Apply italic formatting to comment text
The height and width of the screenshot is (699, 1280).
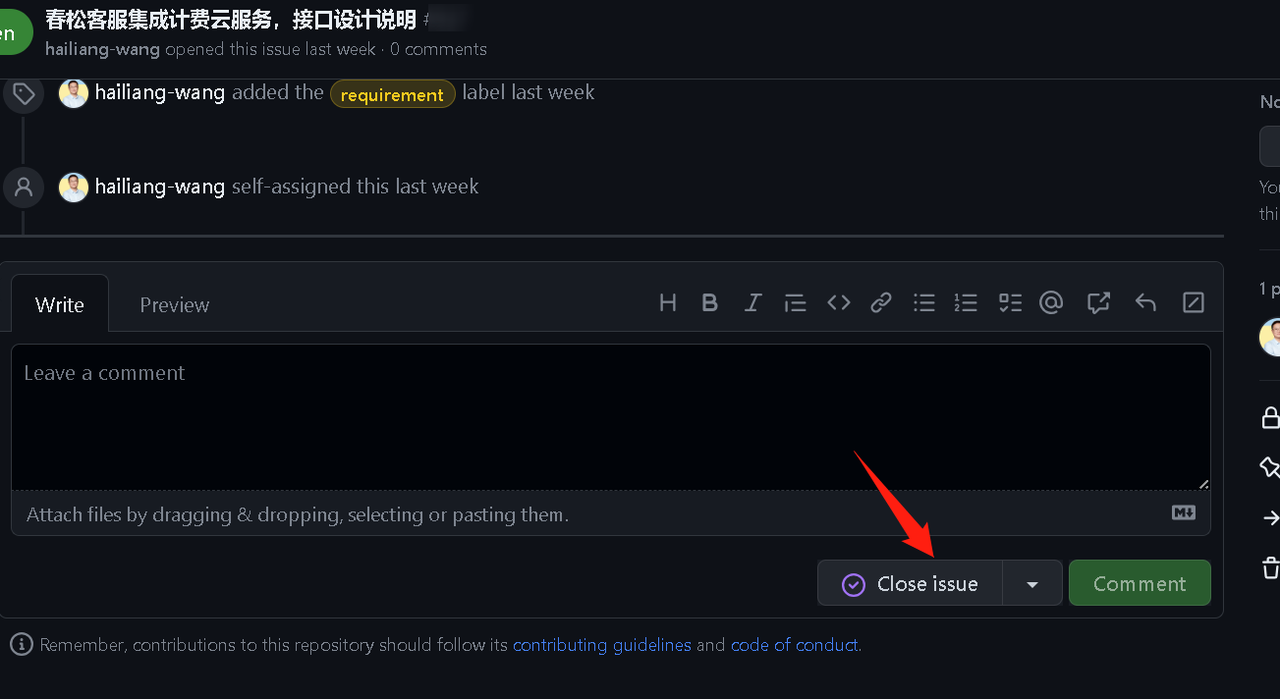tap(753, 303)
